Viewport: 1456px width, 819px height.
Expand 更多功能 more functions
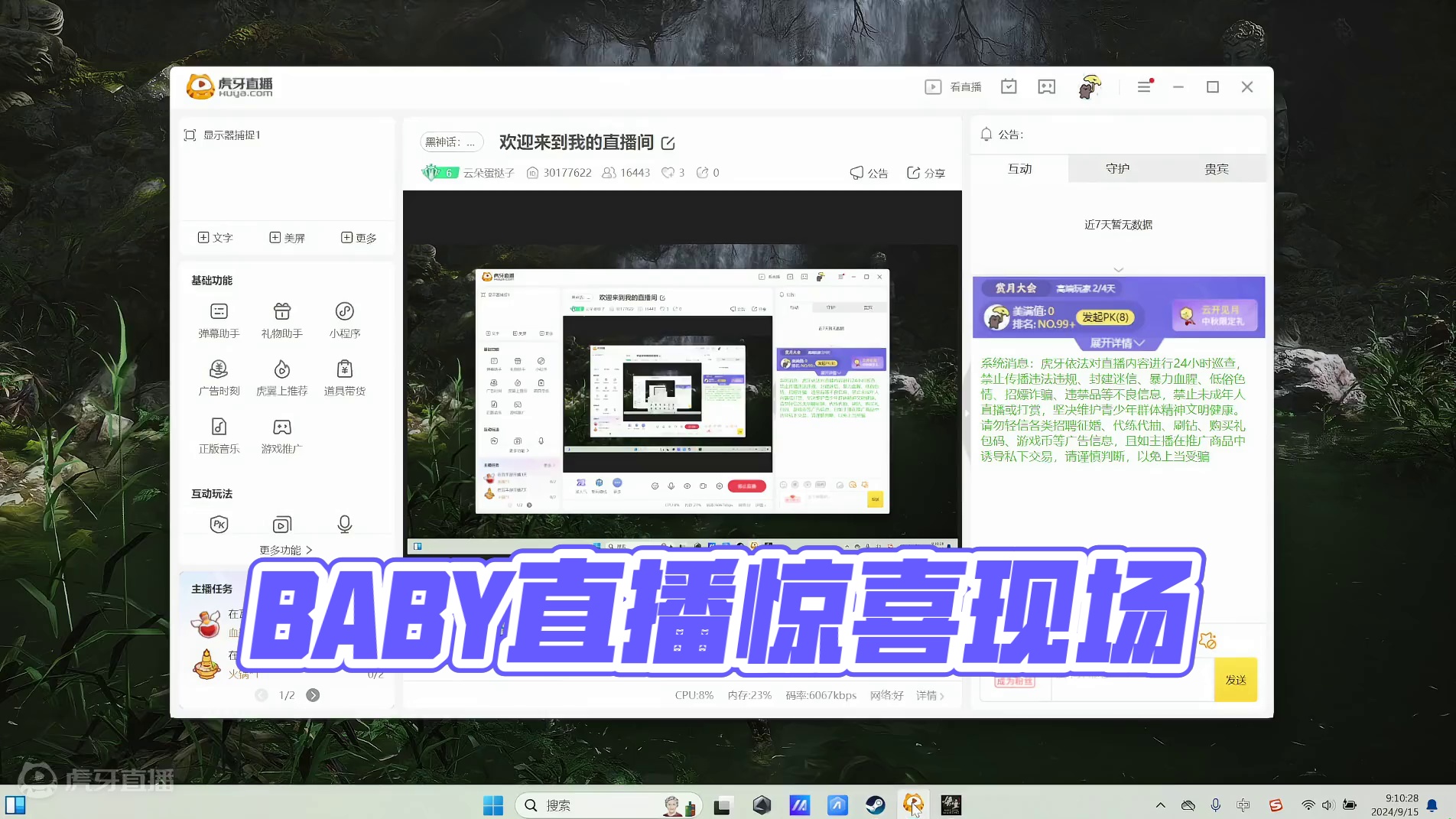[285, 550]
